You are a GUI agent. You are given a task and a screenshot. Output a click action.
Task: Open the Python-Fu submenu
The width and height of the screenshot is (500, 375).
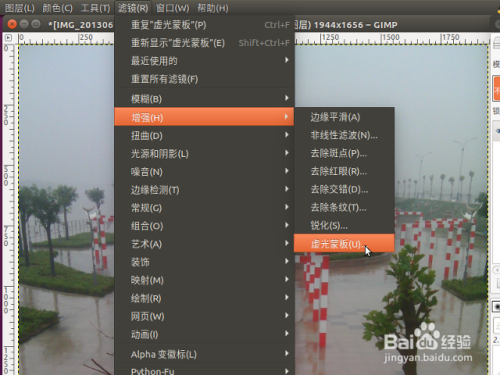[x=204, y=370]
